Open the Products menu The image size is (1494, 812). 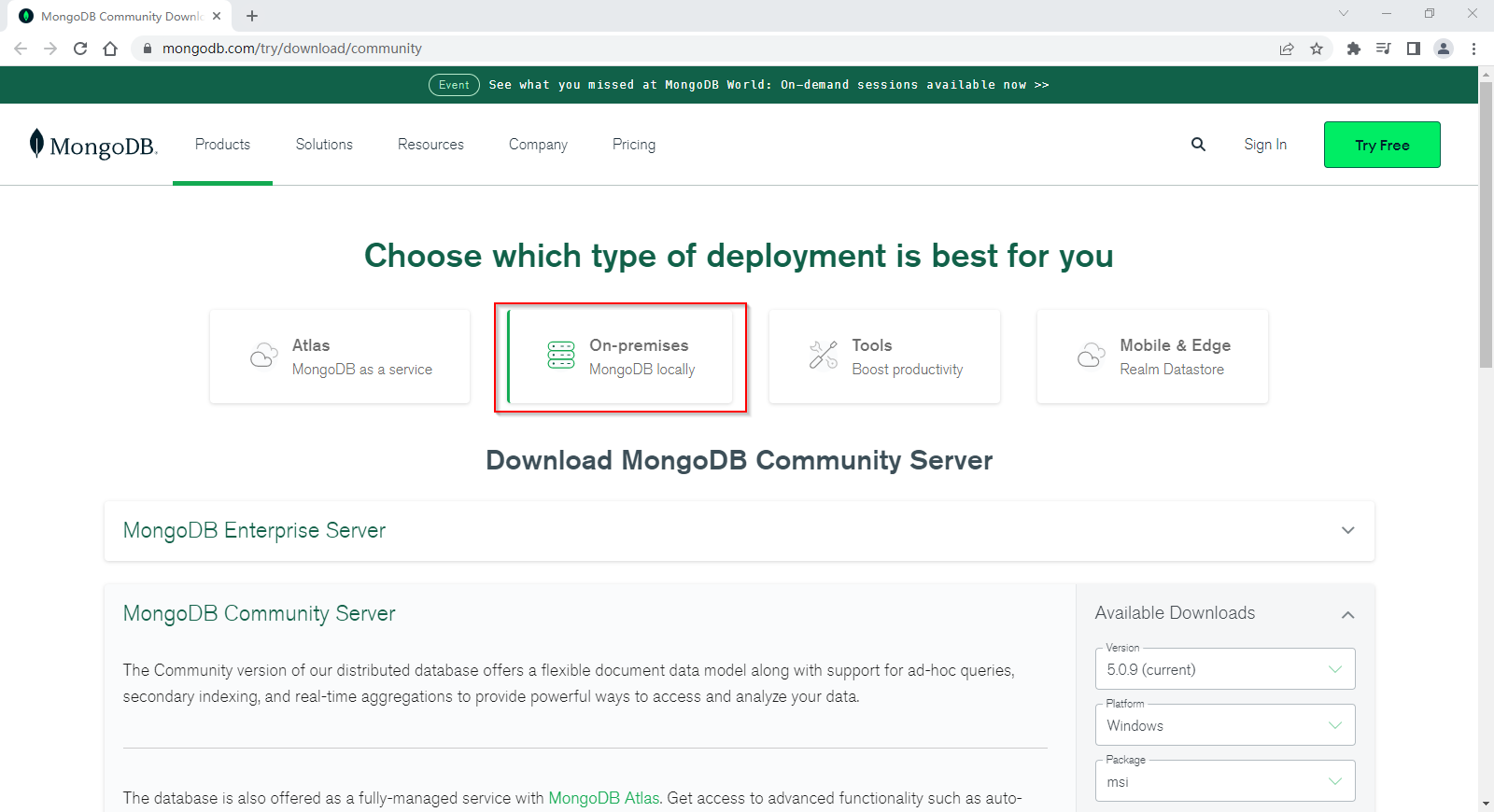(222, 145)
